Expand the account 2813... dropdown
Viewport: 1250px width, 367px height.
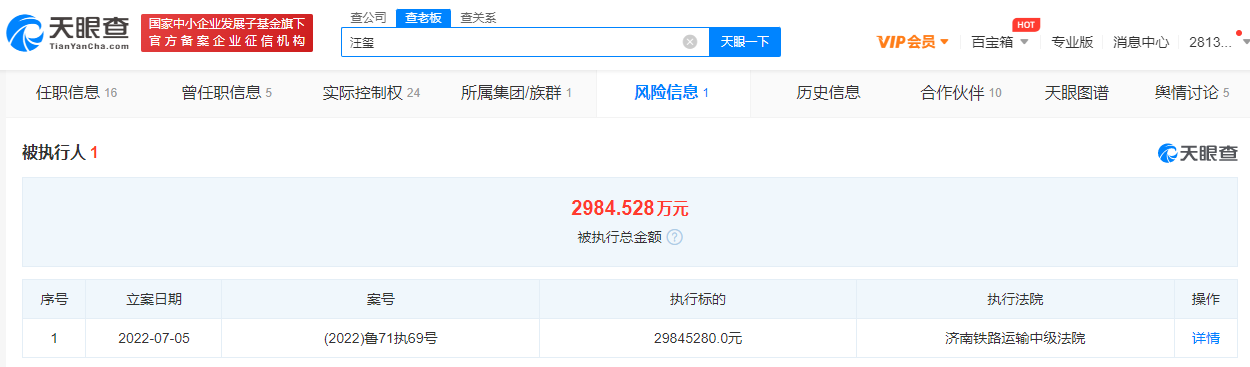tap(1219, 42)
